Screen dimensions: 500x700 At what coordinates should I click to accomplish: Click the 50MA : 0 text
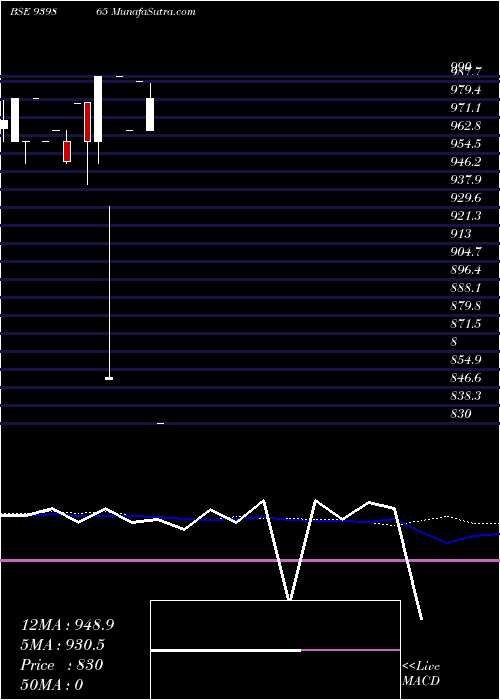coord(52,685)
